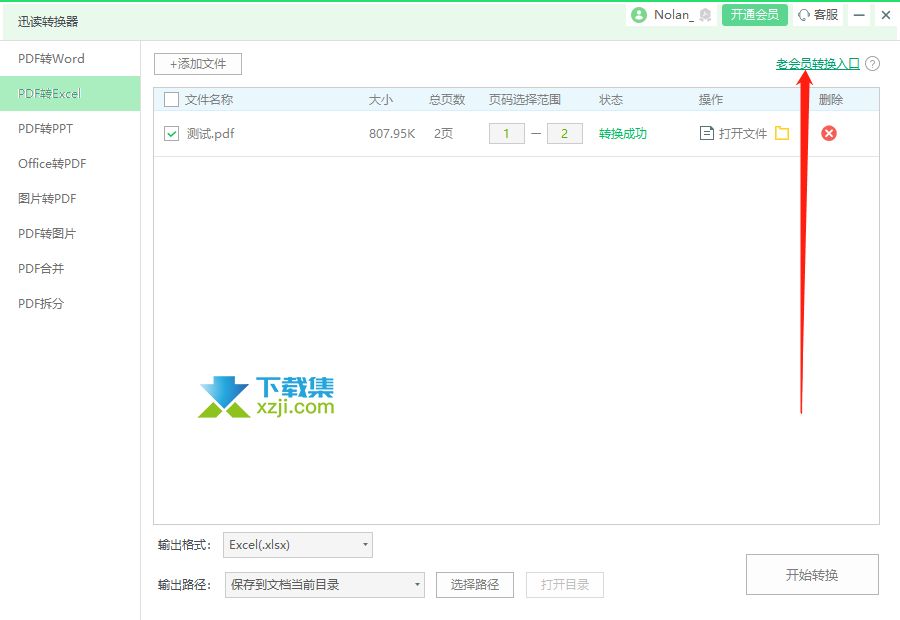This screenshot has height=620, width=900.
Task: Expand the 输出格式 Excel(.xlsx) dropdown
Action: 298,545
